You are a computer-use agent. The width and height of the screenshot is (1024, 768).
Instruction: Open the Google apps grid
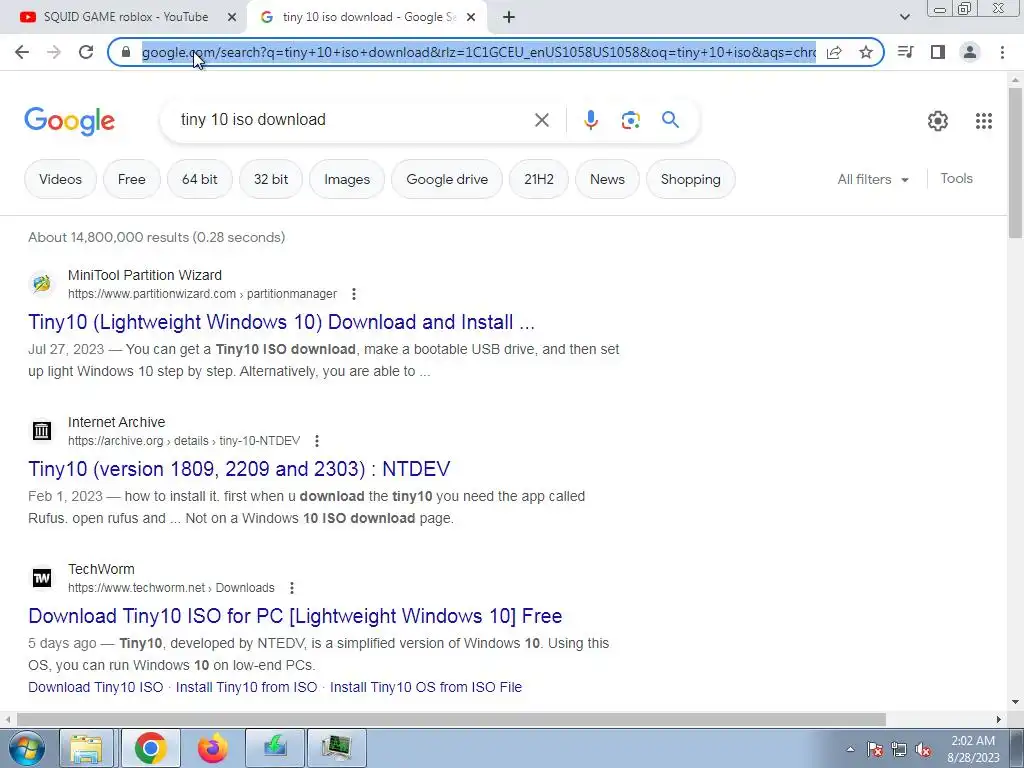(984, 121)
